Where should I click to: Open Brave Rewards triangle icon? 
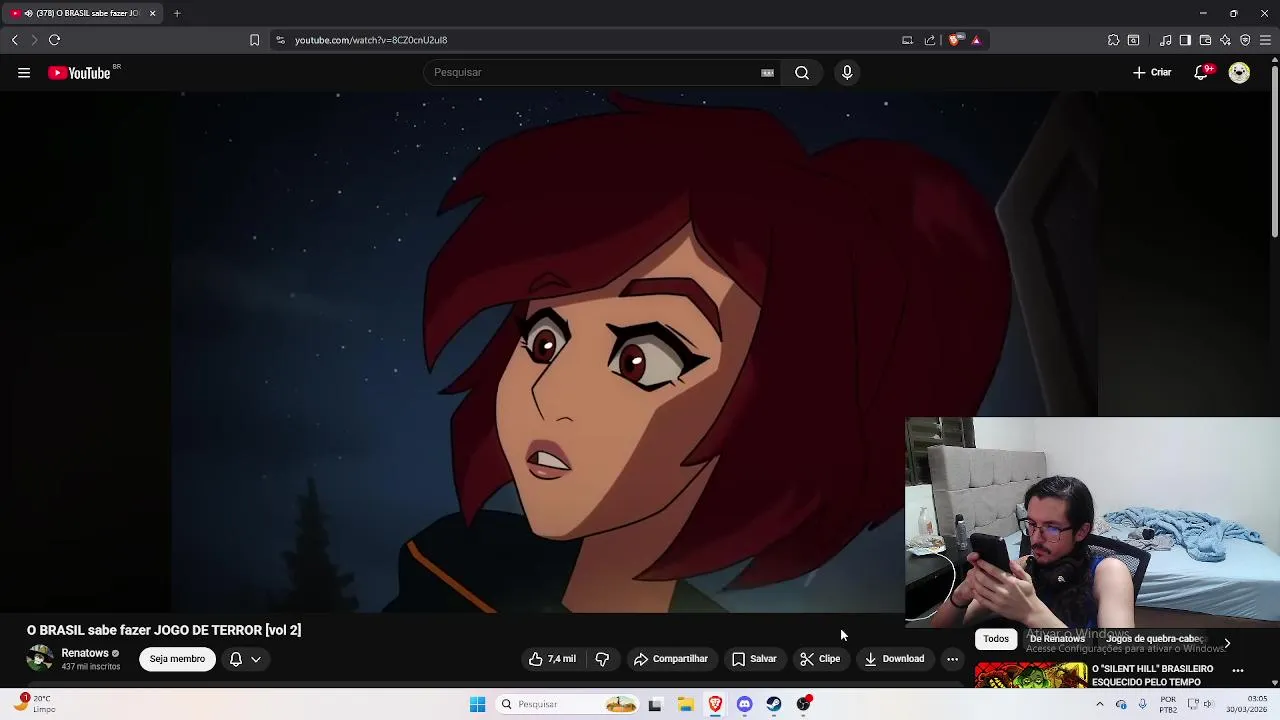(x=976, y=40)
